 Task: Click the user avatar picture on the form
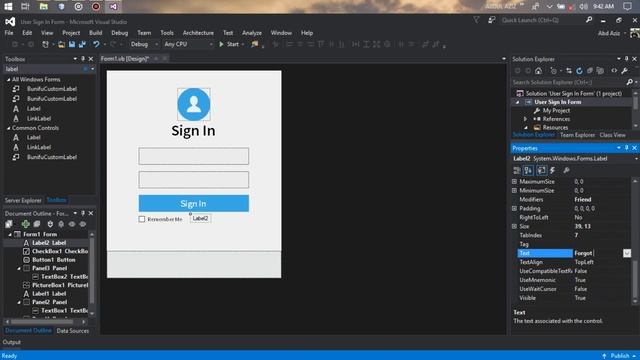coord(194,104)
